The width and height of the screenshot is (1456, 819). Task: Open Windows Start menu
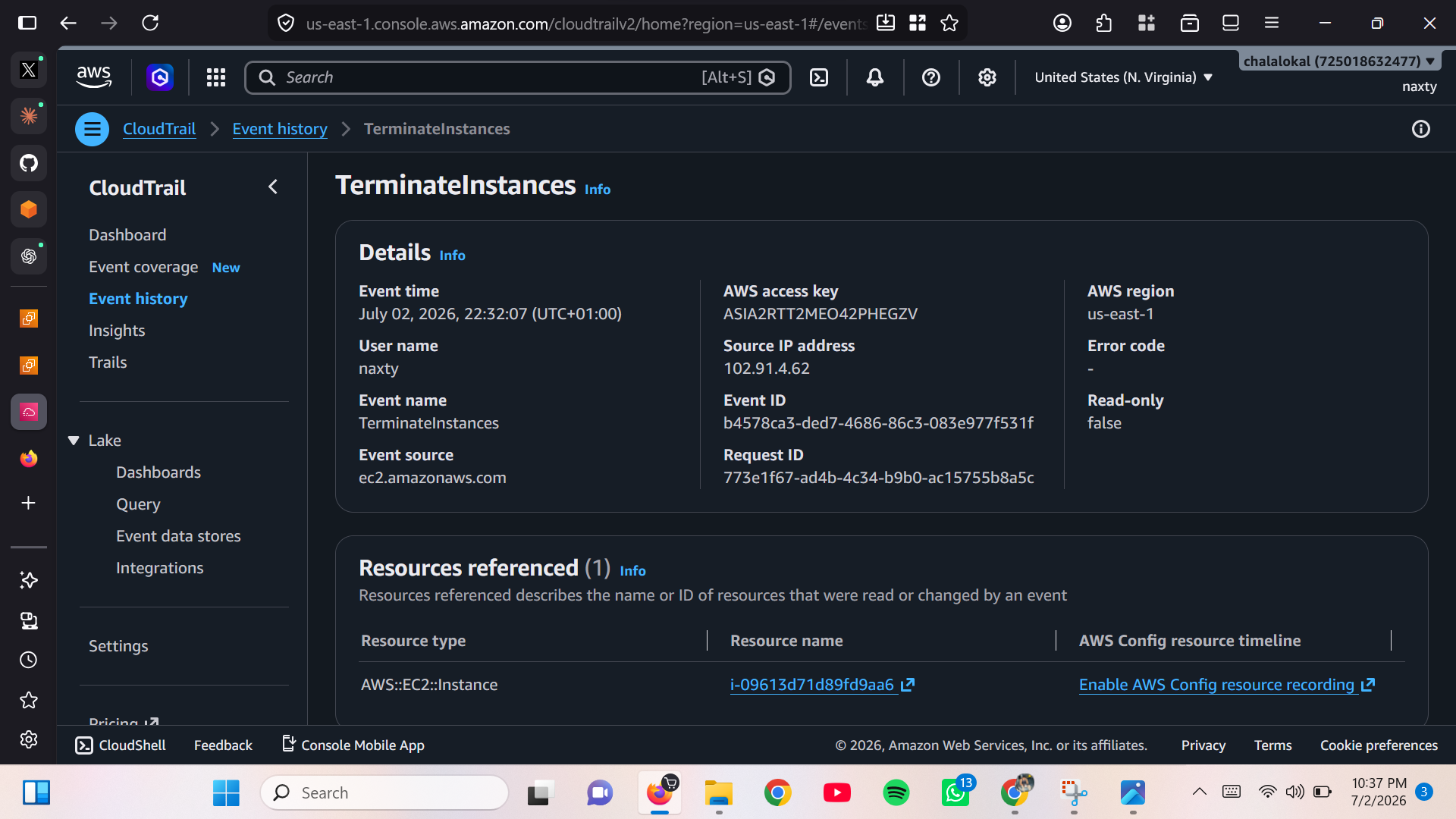coord(226,793)
